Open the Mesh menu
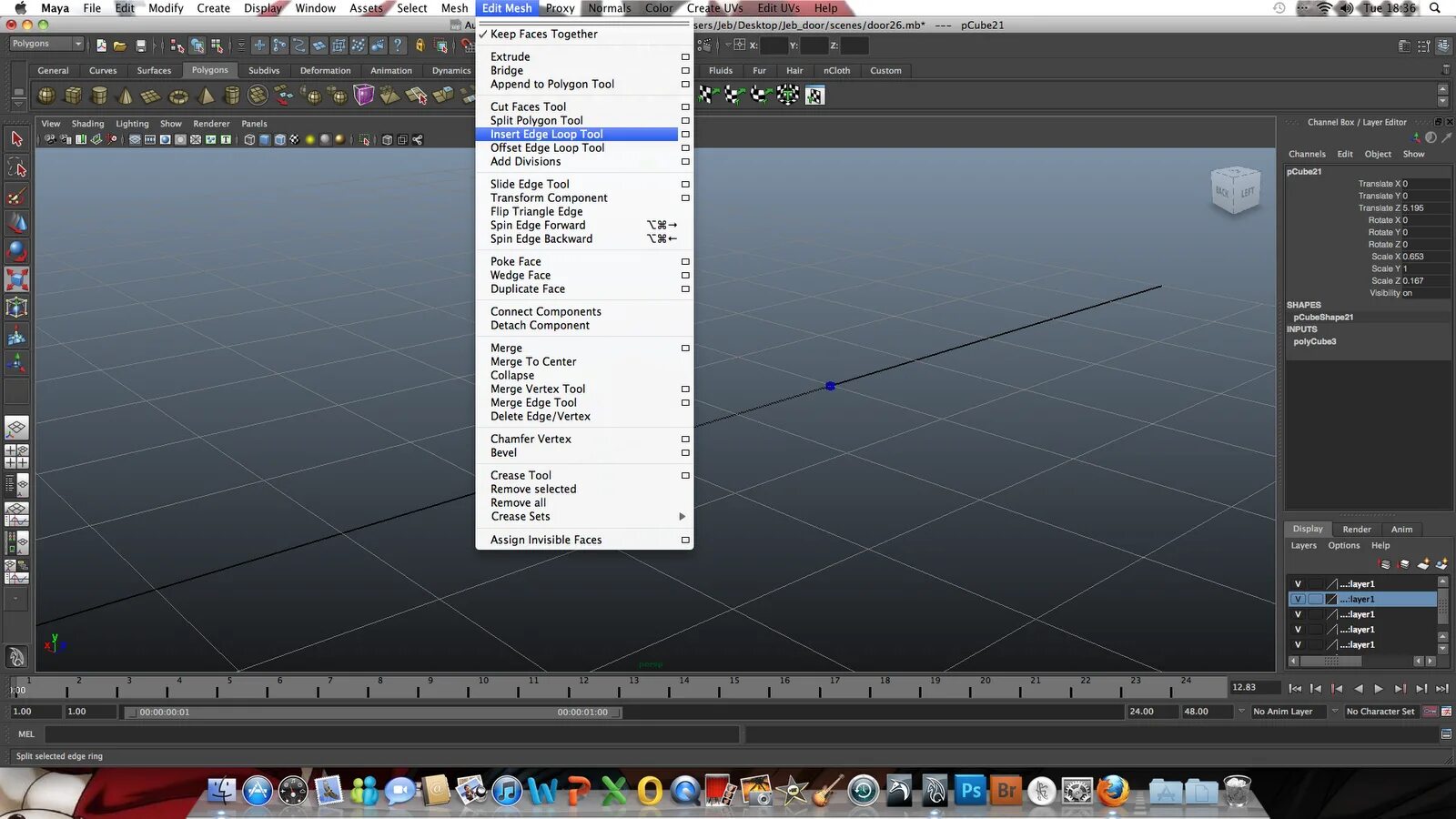Screen dimensions: 1456x819 pyautogui.click(x=454, y=8)
